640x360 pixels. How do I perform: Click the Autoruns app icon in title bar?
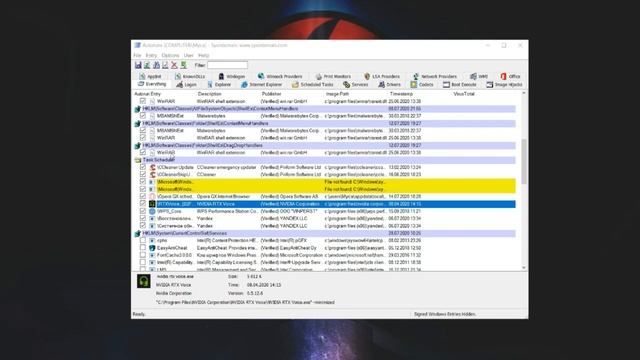click(x=138, y=45)
